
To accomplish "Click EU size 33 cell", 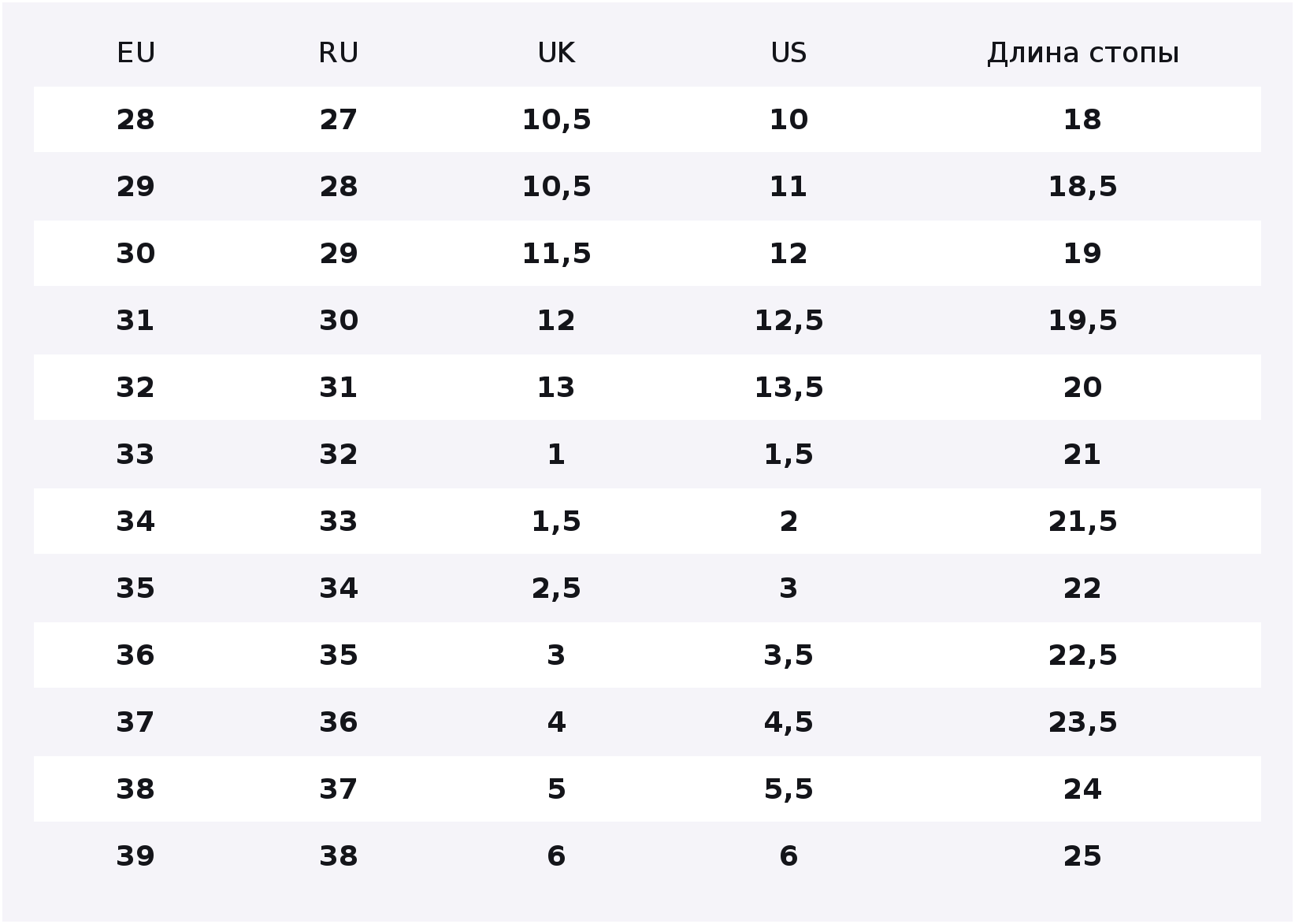I will [x=135, y=455].
